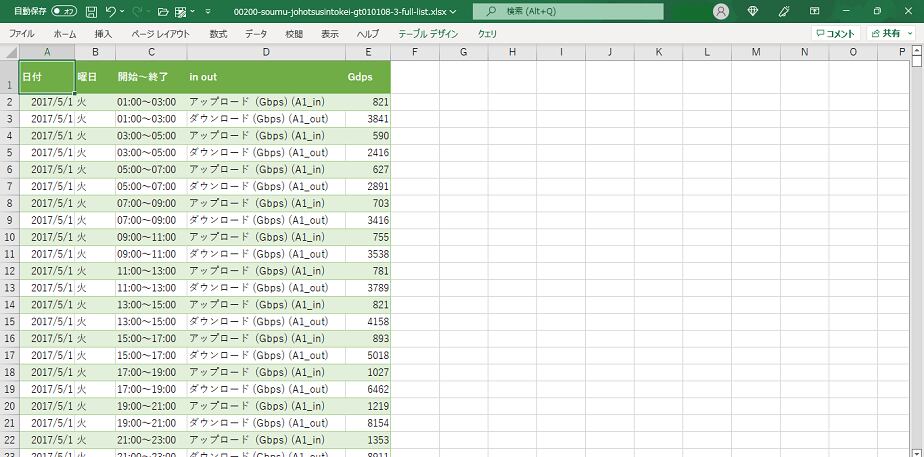
Task: Select column E header
Action: (x=368, y=52)
